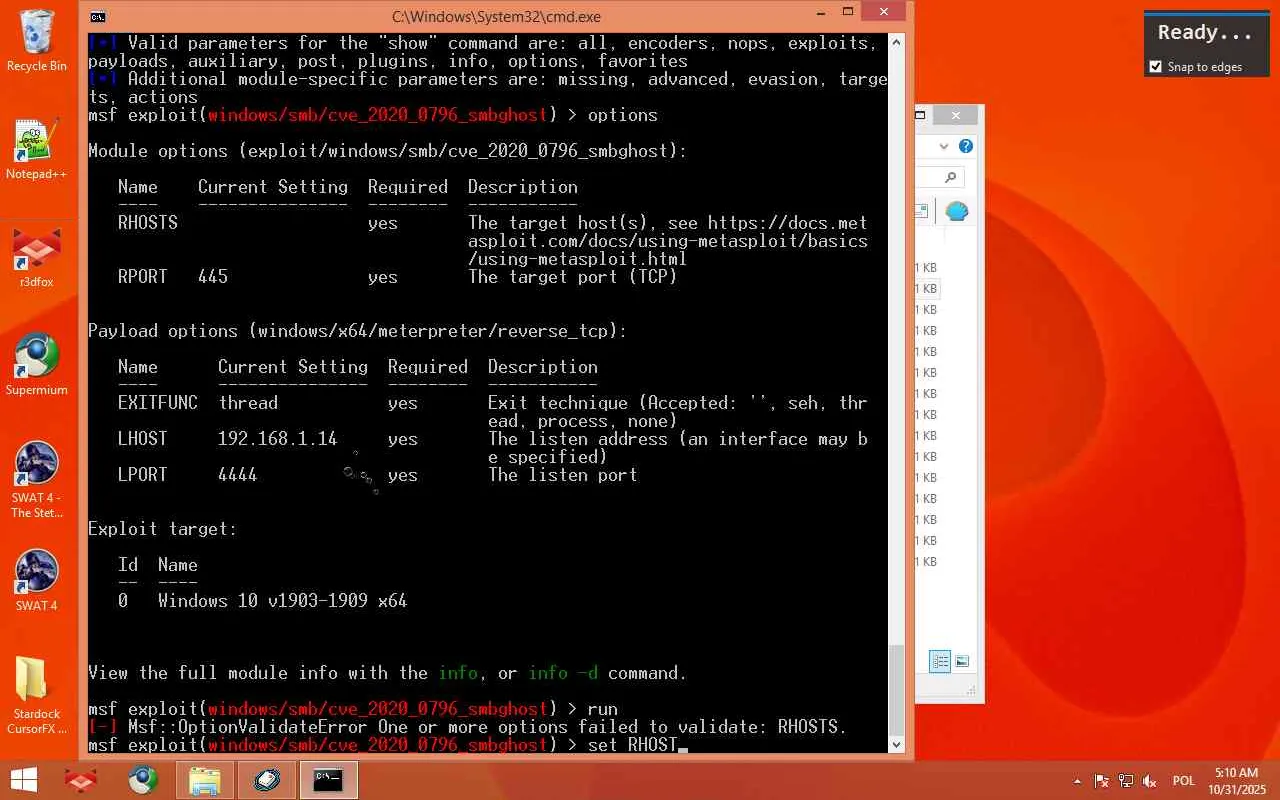Open the cmd.exe window system menu icon
The height and width of the screenshot is (800, 1280).
[x=97, y=16]
